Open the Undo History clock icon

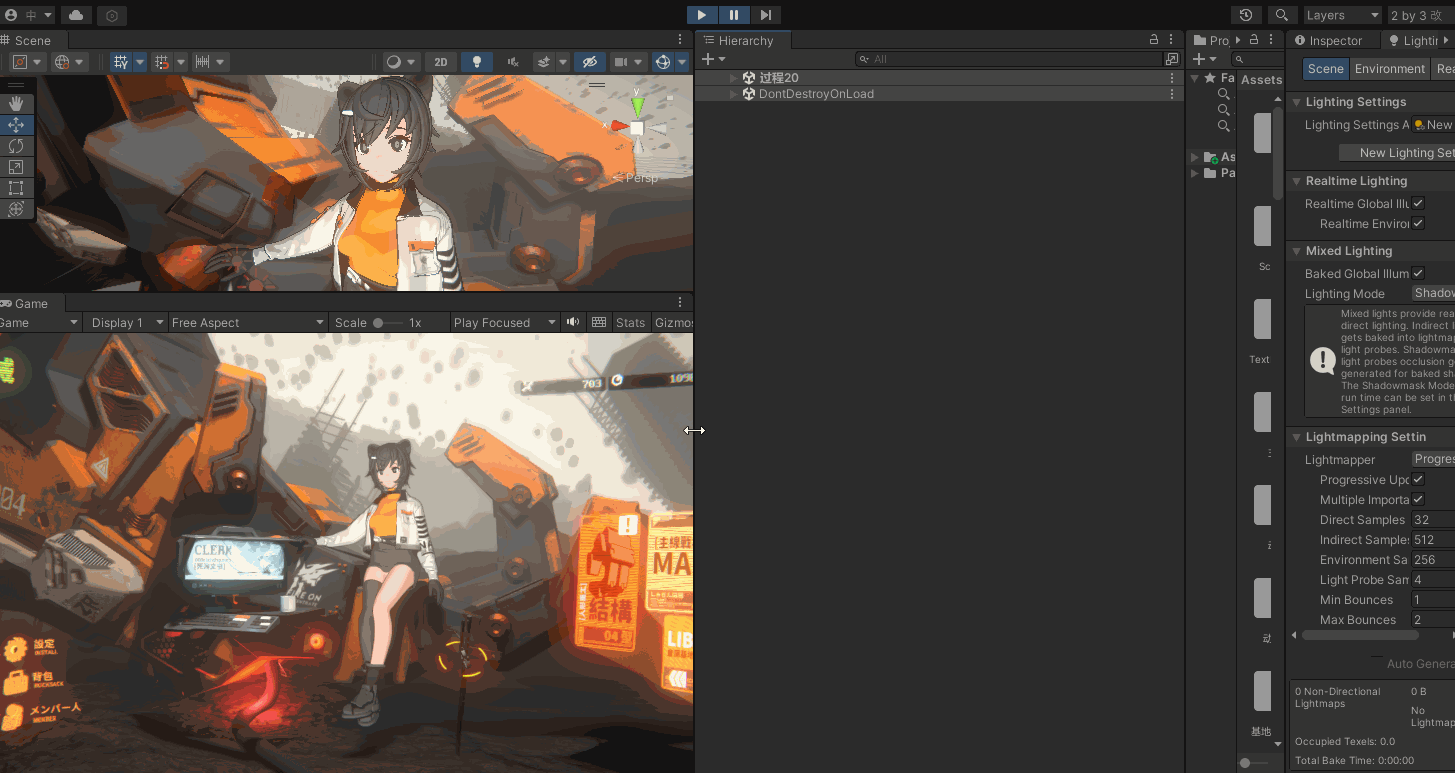point(1246,15)
